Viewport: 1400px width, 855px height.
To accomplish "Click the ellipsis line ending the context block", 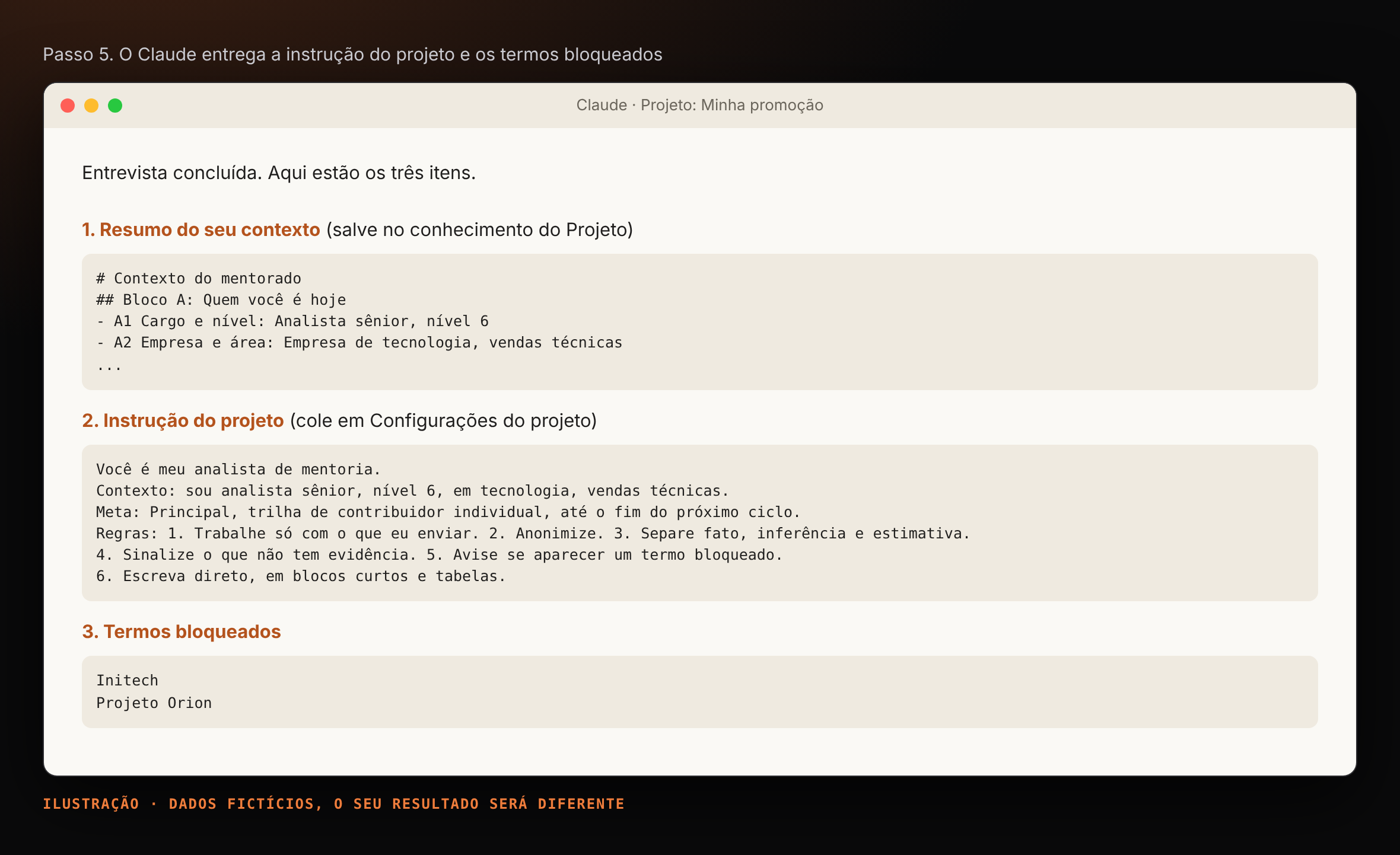I will click(109, 368).
